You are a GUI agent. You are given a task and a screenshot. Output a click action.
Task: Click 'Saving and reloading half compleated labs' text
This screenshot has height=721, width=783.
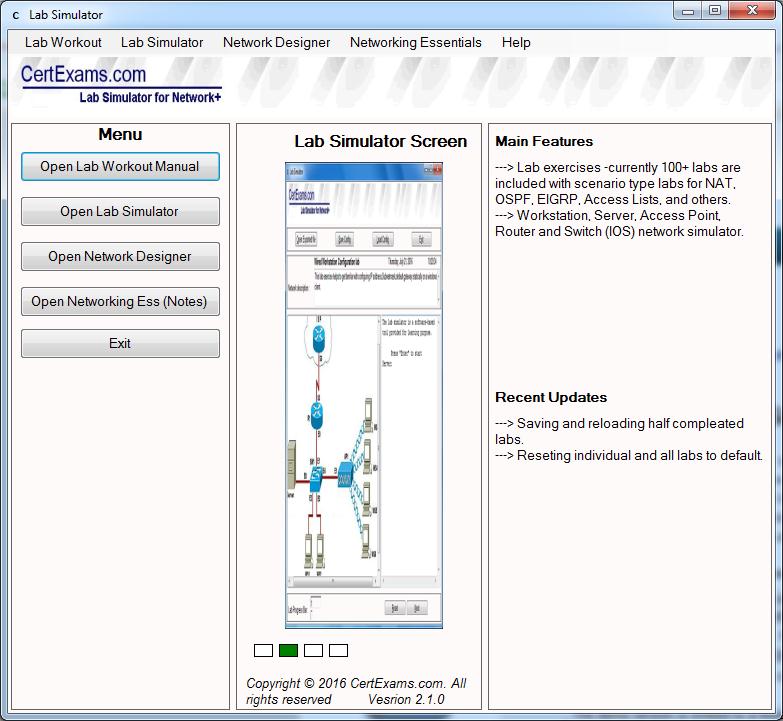619,431
